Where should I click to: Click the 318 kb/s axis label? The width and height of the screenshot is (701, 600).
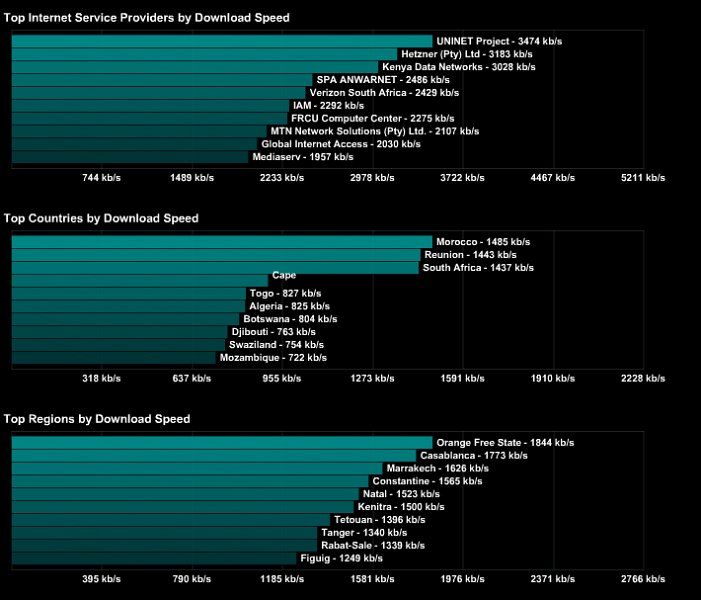(101, 379)
